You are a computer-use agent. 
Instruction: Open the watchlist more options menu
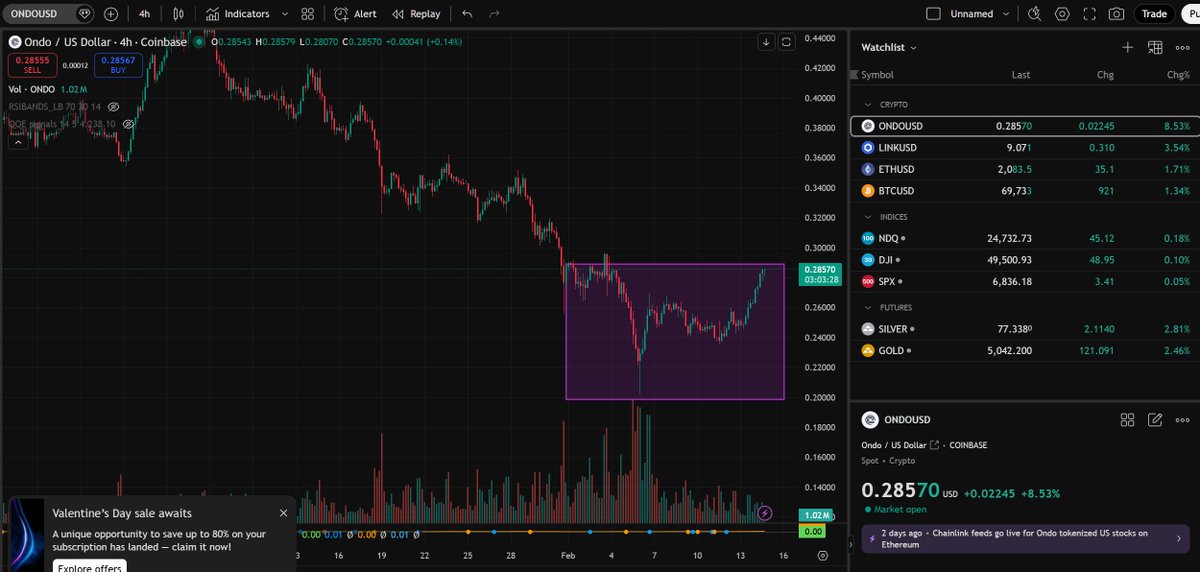(1182, 47)
